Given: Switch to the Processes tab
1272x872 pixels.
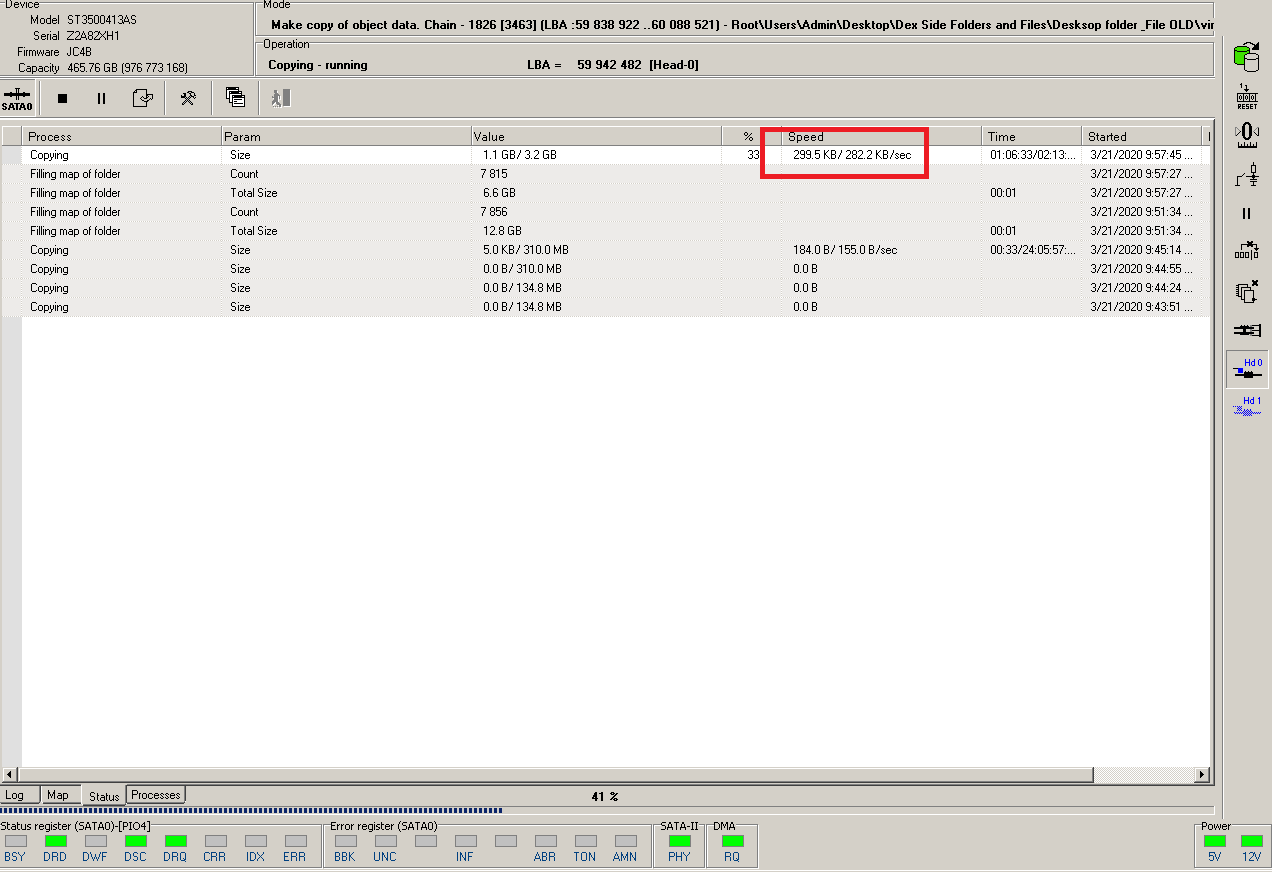Looking at the screenshot, I should coord(156,795).
